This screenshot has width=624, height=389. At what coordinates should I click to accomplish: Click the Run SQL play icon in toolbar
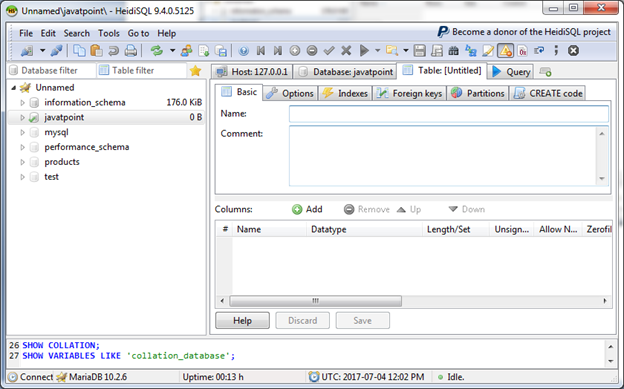(x=364, y=51)
